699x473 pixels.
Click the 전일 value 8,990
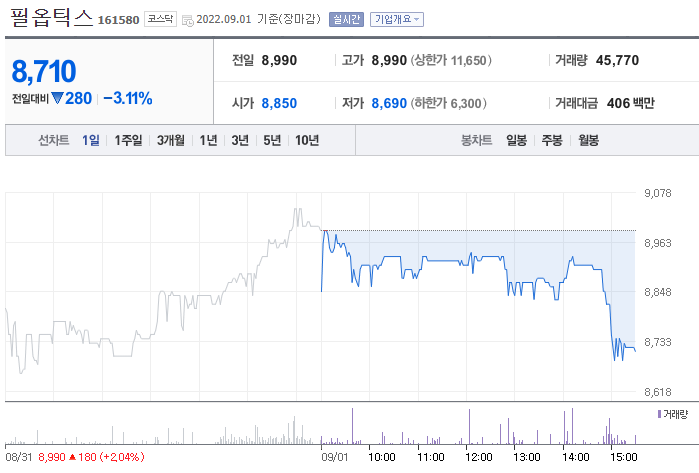279,60
